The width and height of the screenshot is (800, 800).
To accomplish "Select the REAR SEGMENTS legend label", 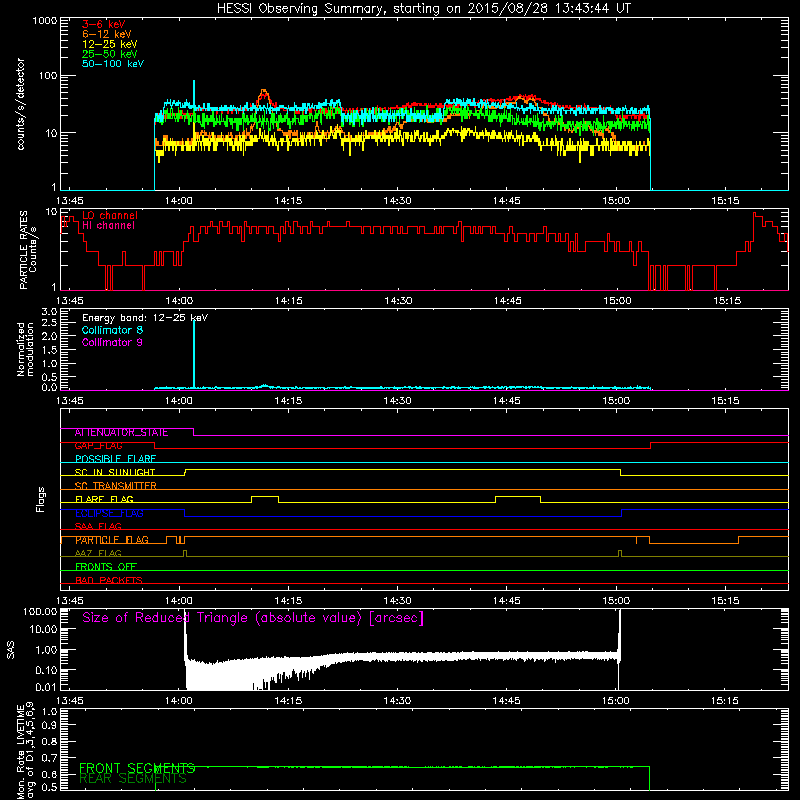I will click(x=133, y=779).
